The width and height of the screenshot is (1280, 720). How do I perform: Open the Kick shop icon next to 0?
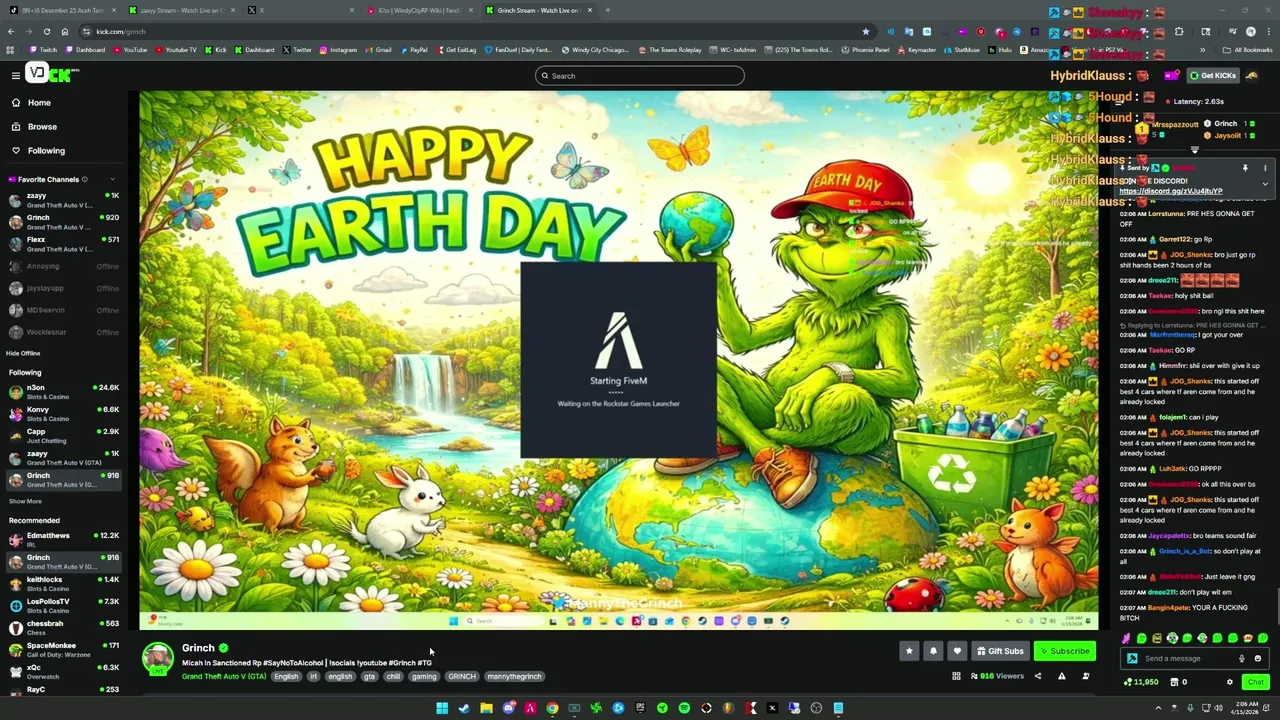(x=1173, y=682)
